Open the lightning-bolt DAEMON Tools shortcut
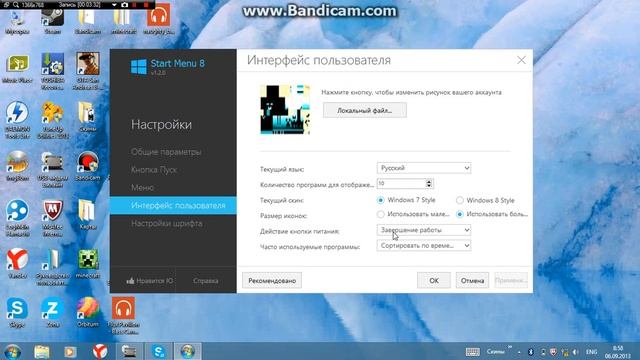Viewport: 640px width, 360px height. click(x=17, y=119)
